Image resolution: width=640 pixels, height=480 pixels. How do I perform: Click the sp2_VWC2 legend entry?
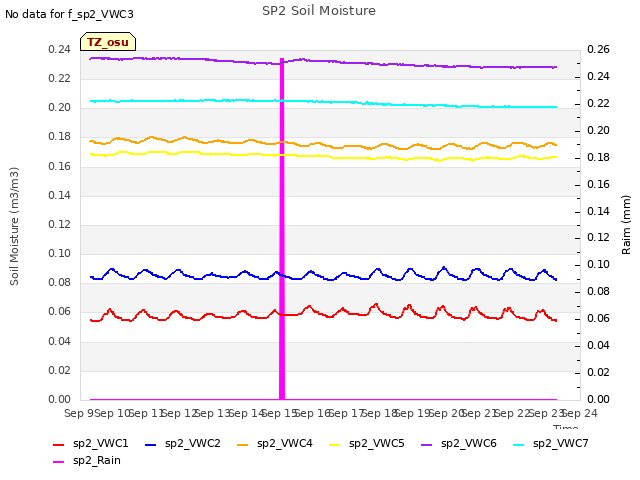(x=182, y=444)
